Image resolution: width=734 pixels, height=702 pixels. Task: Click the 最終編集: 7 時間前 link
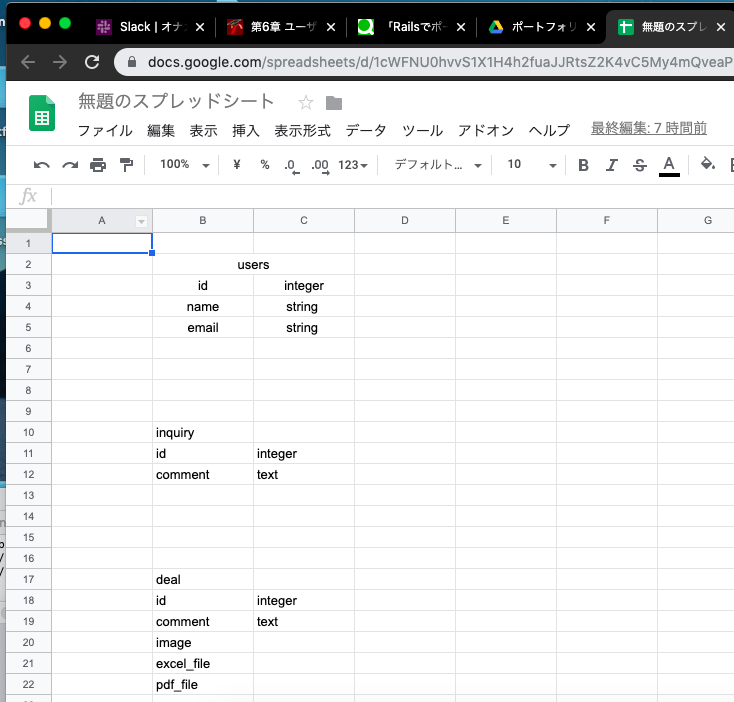pos(649,128)
